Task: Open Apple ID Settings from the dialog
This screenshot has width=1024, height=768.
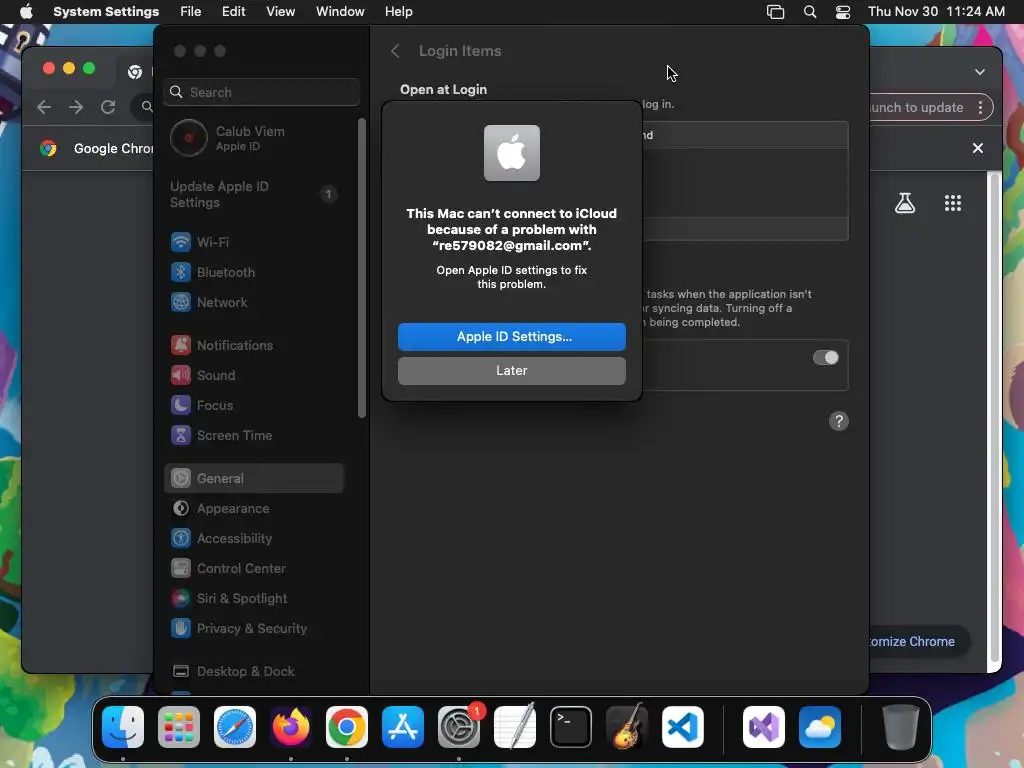Action: pos(511,336)
